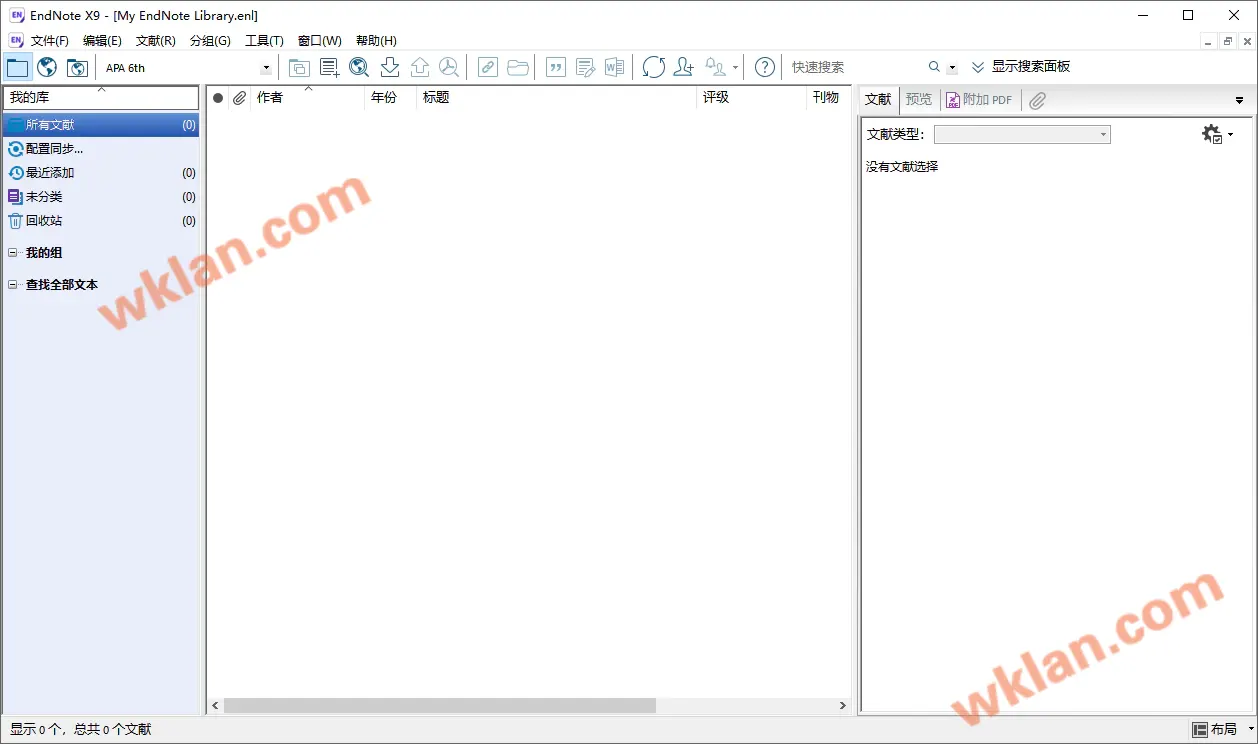Collapse the 查找全部文本 group set

point(13,285)
